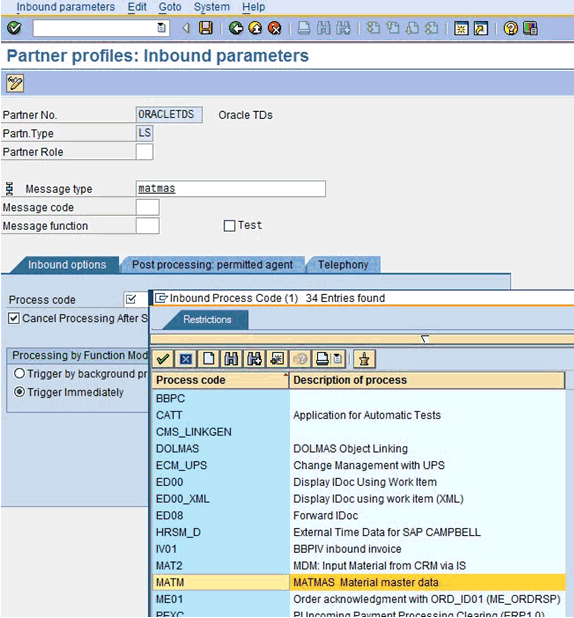Select Trigger Immediately radio button
Image resolution: width=574 pixels, height=618 pixels.
(x=19, y=392)
